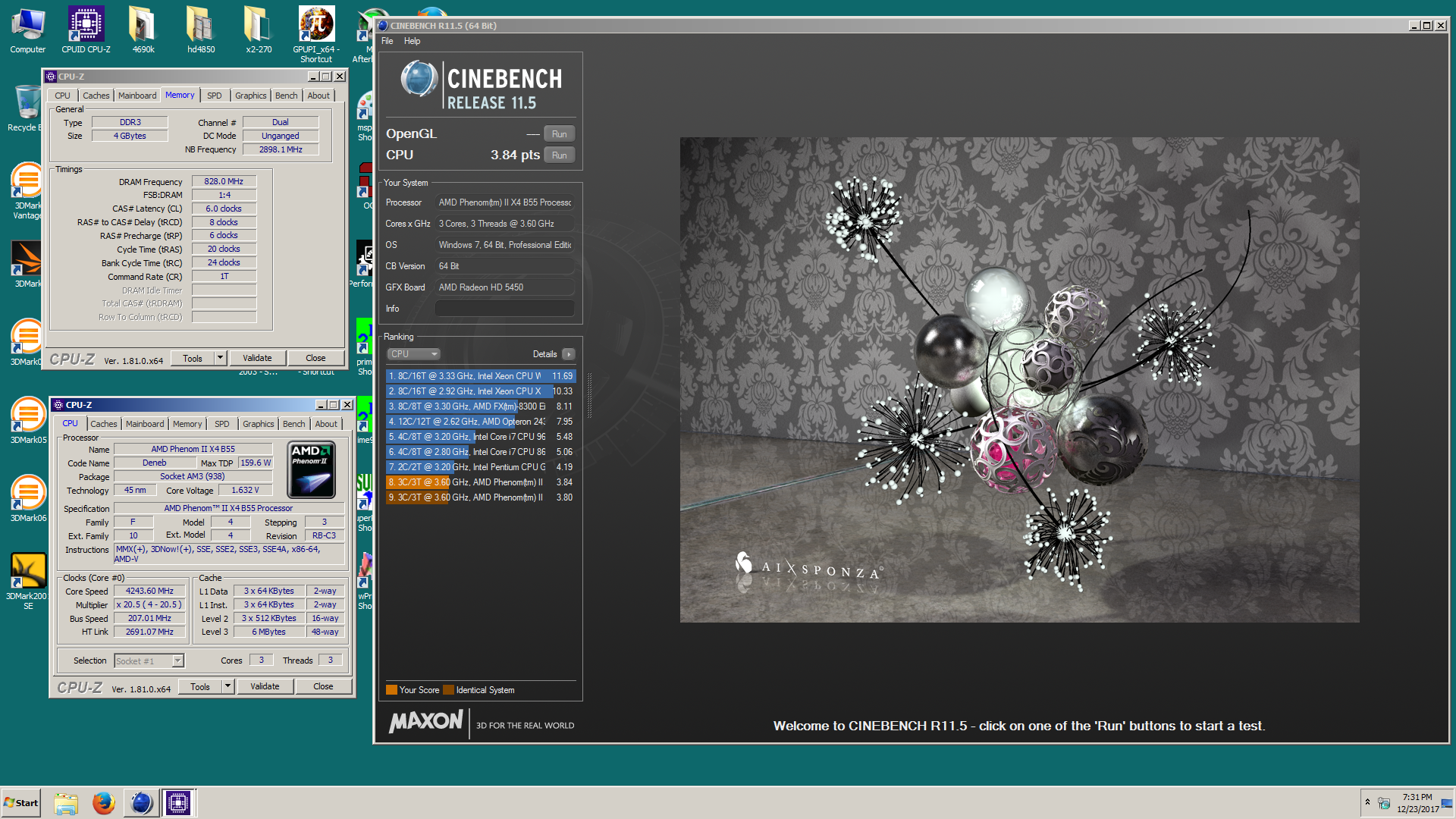Open Tools dropdown arrow in lower CPU-Z
Image resolution: width=1456 pixels, height=819 pixels.
tap(228, 687)
